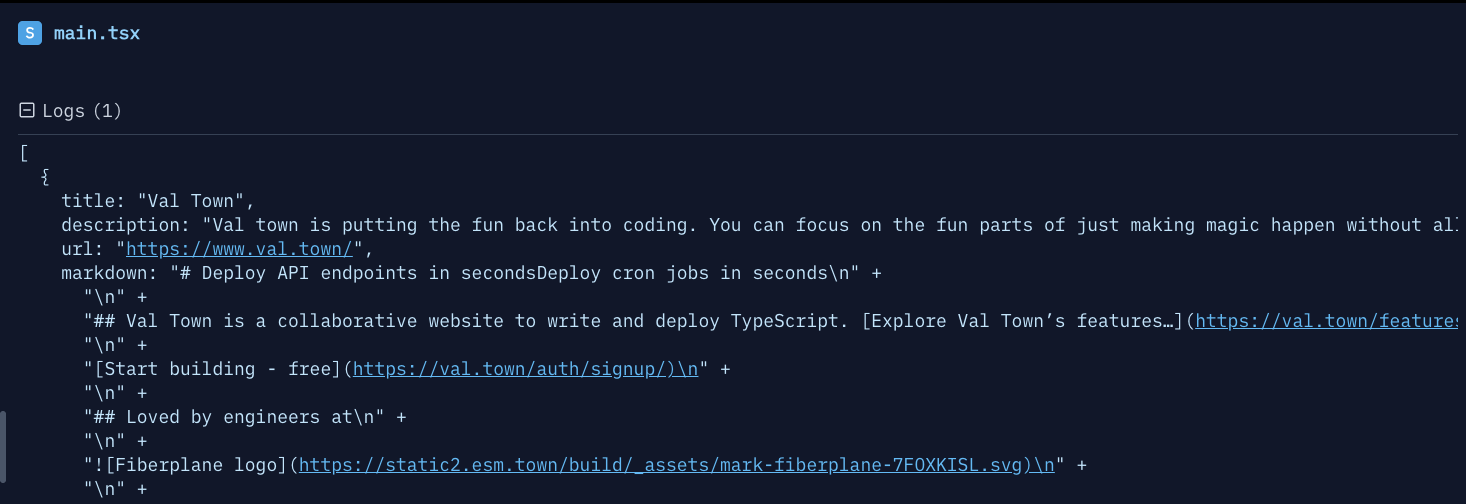Click the "[Start building - free]" text
The image size is (1466, 504).
(x=213, y=369)
